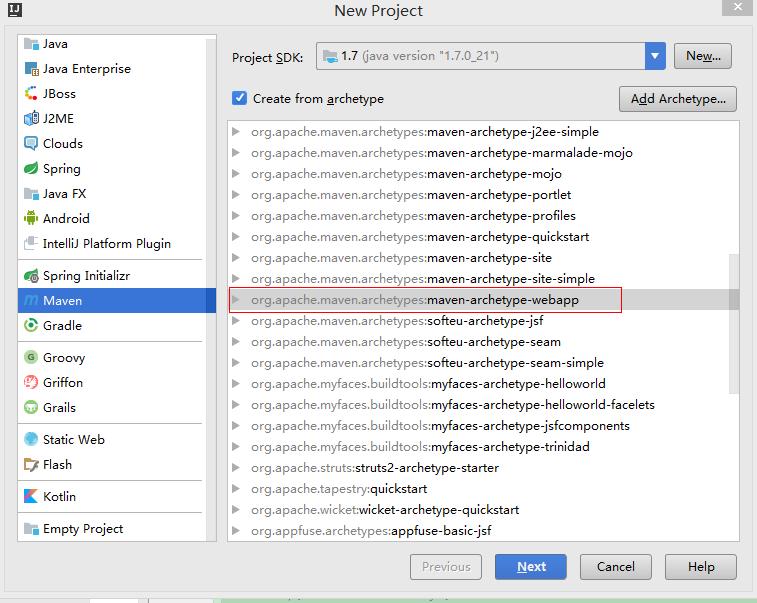Click the Java folder icon in sidebar
757x603 pixels.
pos(31,44)
